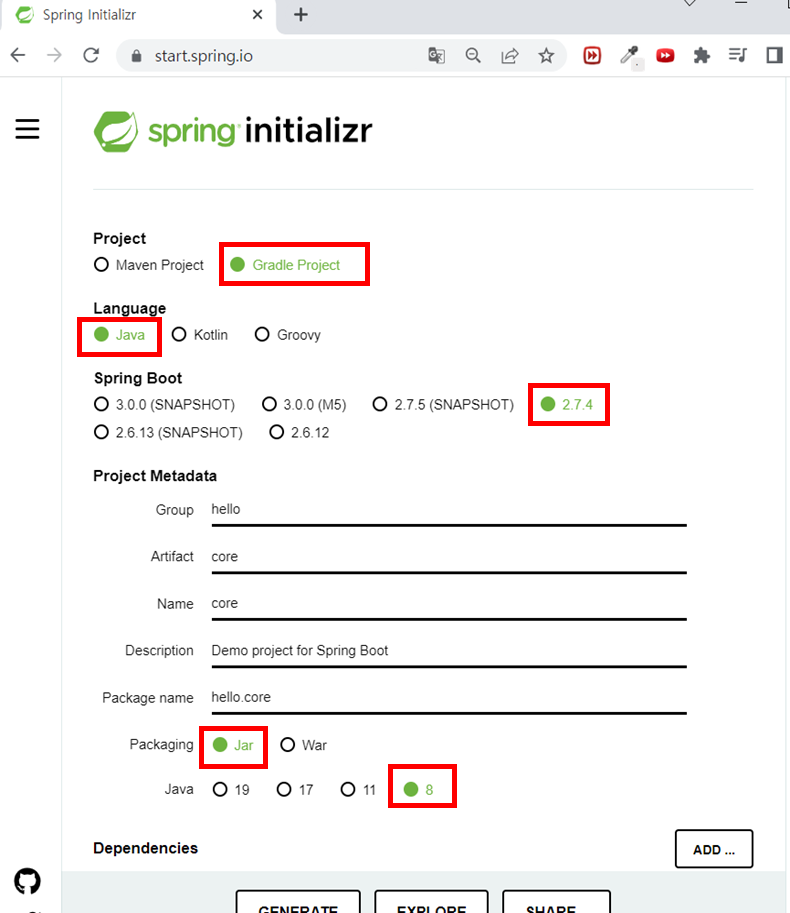The image size is (790, 913).
Task: Select Java version 17
Action: tap(295, 790)
